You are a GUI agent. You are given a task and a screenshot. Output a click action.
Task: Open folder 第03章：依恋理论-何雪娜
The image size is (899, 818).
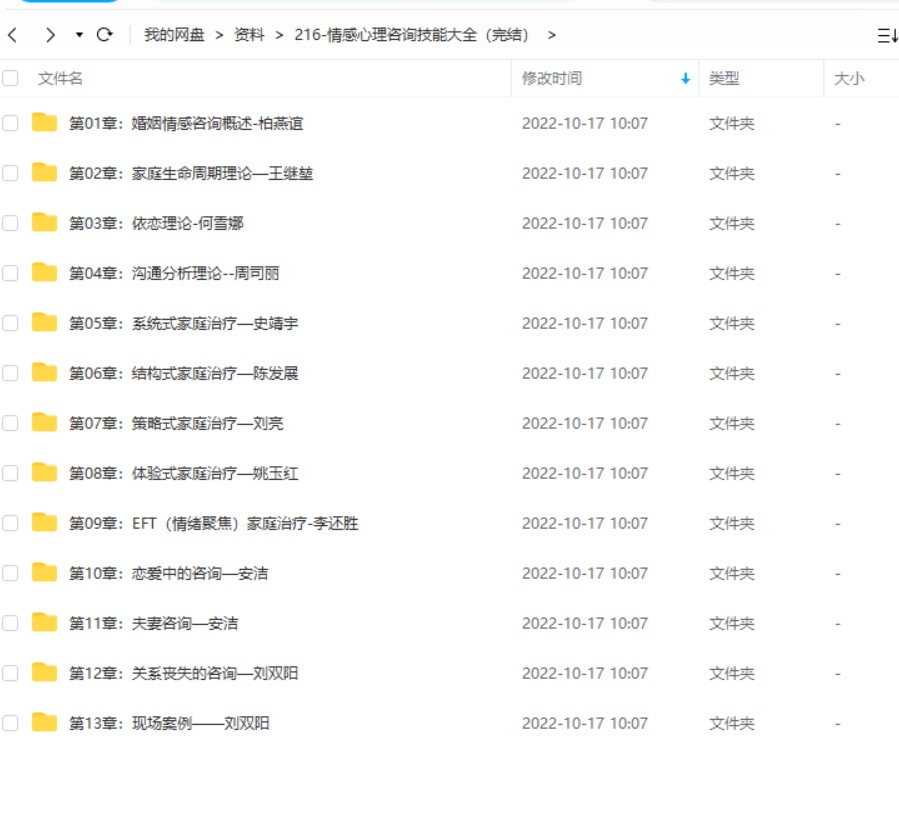(x=156, y=223)
